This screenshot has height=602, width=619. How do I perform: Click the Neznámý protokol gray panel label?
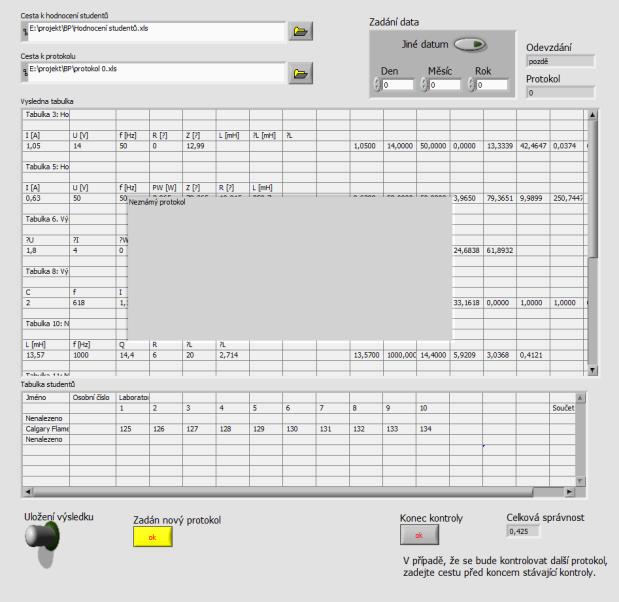click(x=157, y=202)
